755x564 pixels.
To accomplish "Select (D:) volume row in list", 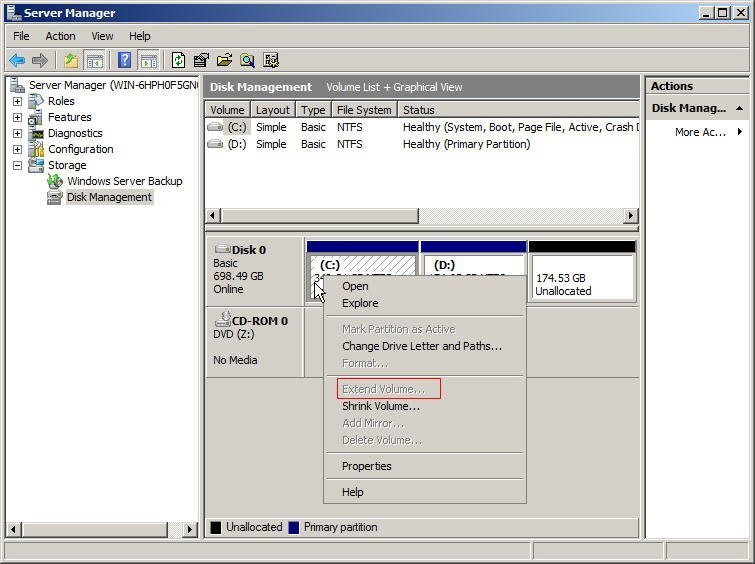I will point(422,144).
